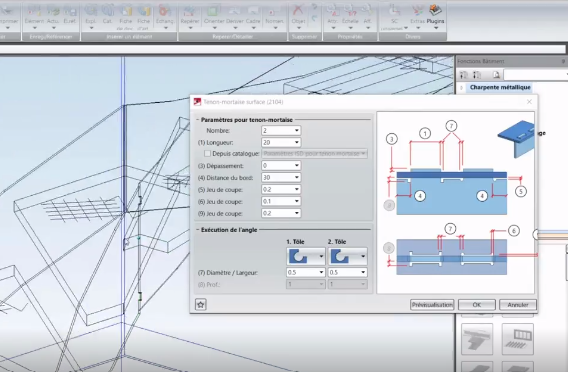The width and height of the screenshot is (568, 372).
Task: Click first sort icon in Fonctions Bâtiment panel
Action: (464, 75)
